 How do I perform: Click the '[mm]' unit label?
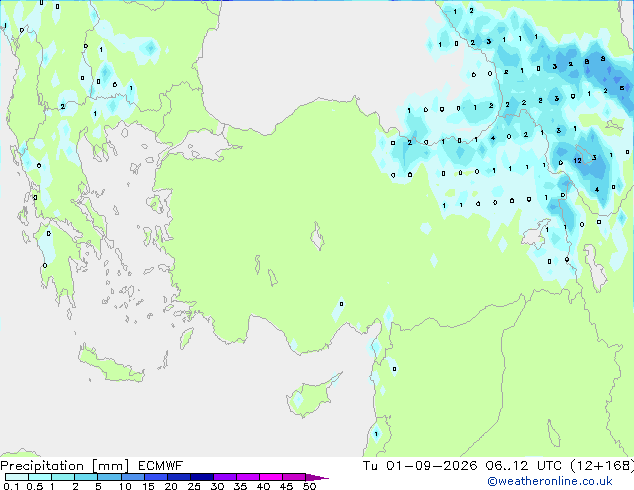(x=110, y=466)
